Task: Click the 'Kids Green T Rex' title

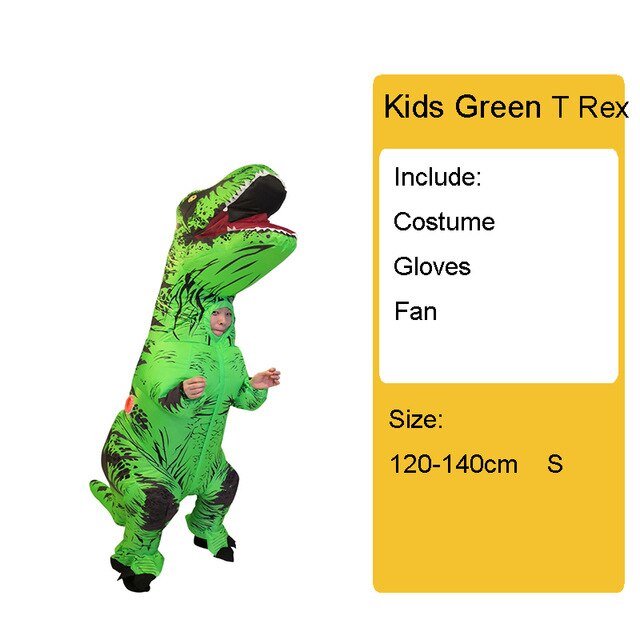Action: pos(505,107)
